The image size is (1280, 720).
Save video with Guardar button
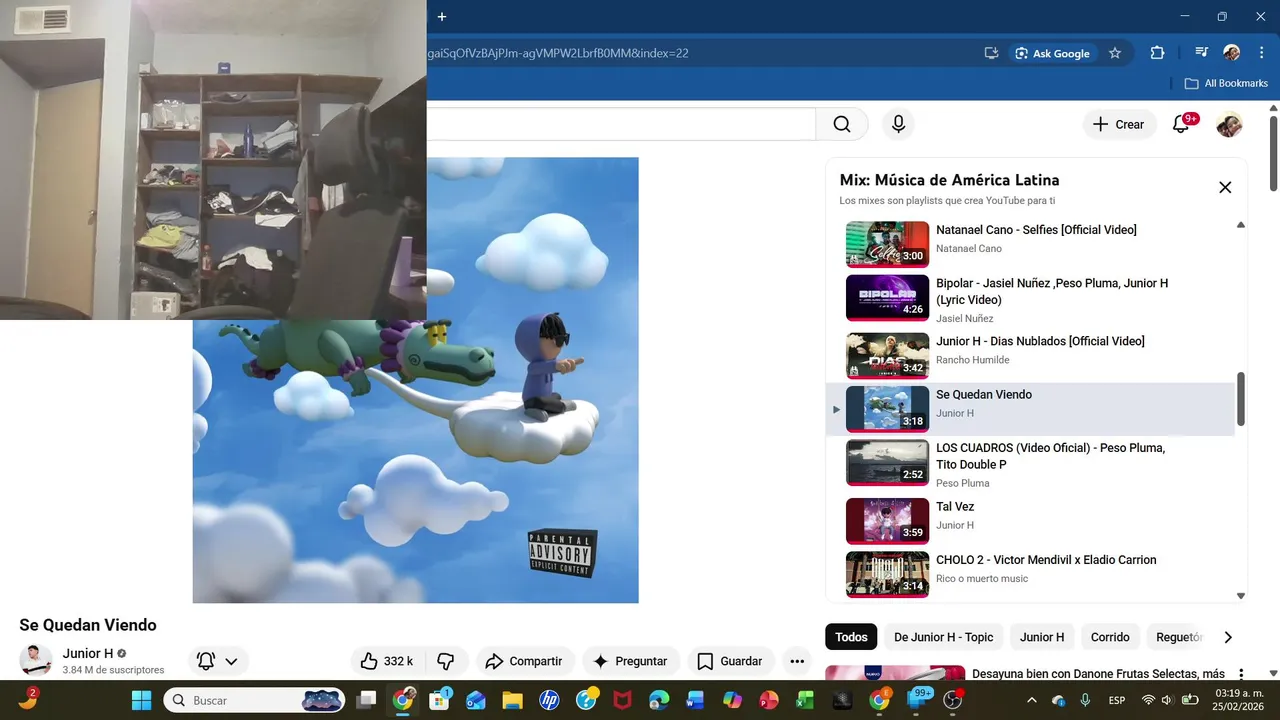coord(731,661)
